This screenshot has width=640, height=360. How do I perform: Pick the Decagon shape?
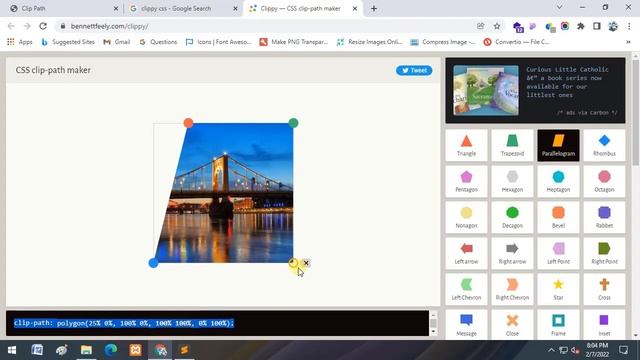click(512, 217)
